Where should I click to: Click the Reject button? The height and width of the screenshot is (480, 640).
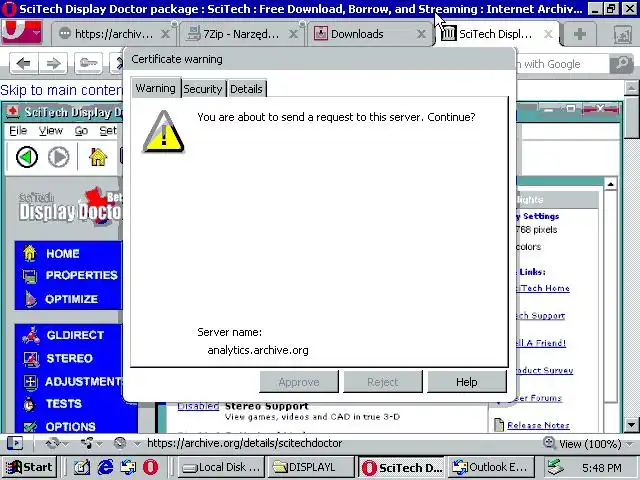[x=382, y=382]
